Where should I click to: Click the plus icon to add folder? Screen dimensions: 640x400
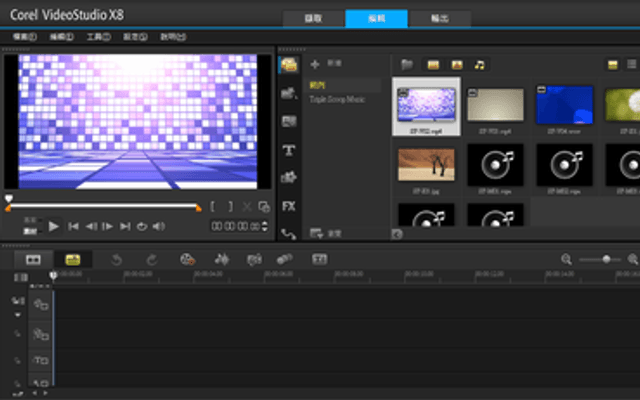(x=315, y=64)
